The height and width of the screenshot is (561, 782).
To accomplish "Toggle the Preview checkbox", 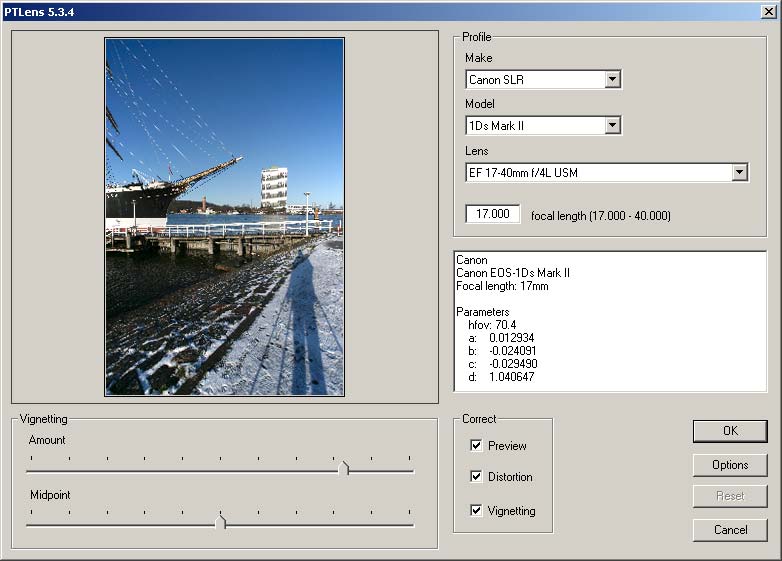I will 476,445.
